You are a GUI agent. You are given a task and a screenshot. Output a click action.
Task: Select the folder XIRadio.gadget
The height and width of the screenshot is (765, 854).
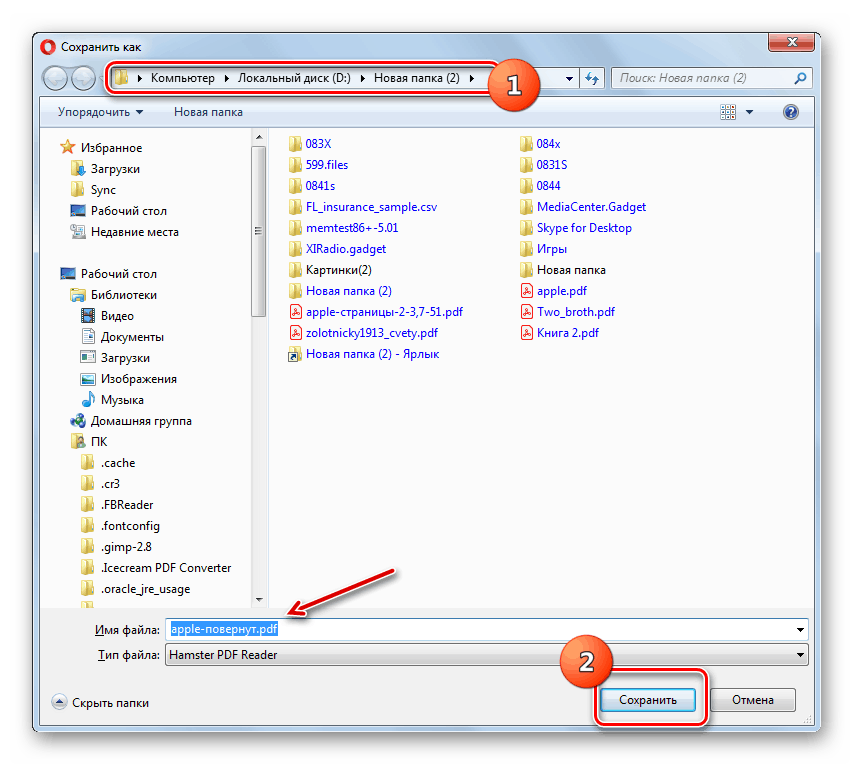[x=346, y=249]
